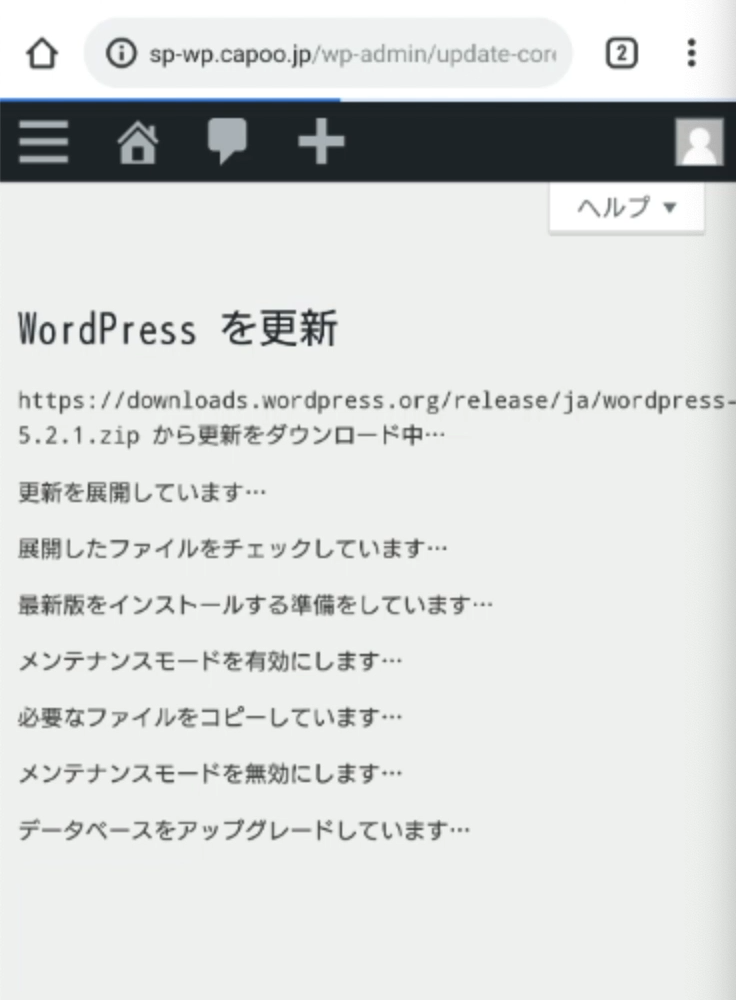Open comments via the speech bubble icon
This screenshot has height=1000, width=736.
pos(226,141)
